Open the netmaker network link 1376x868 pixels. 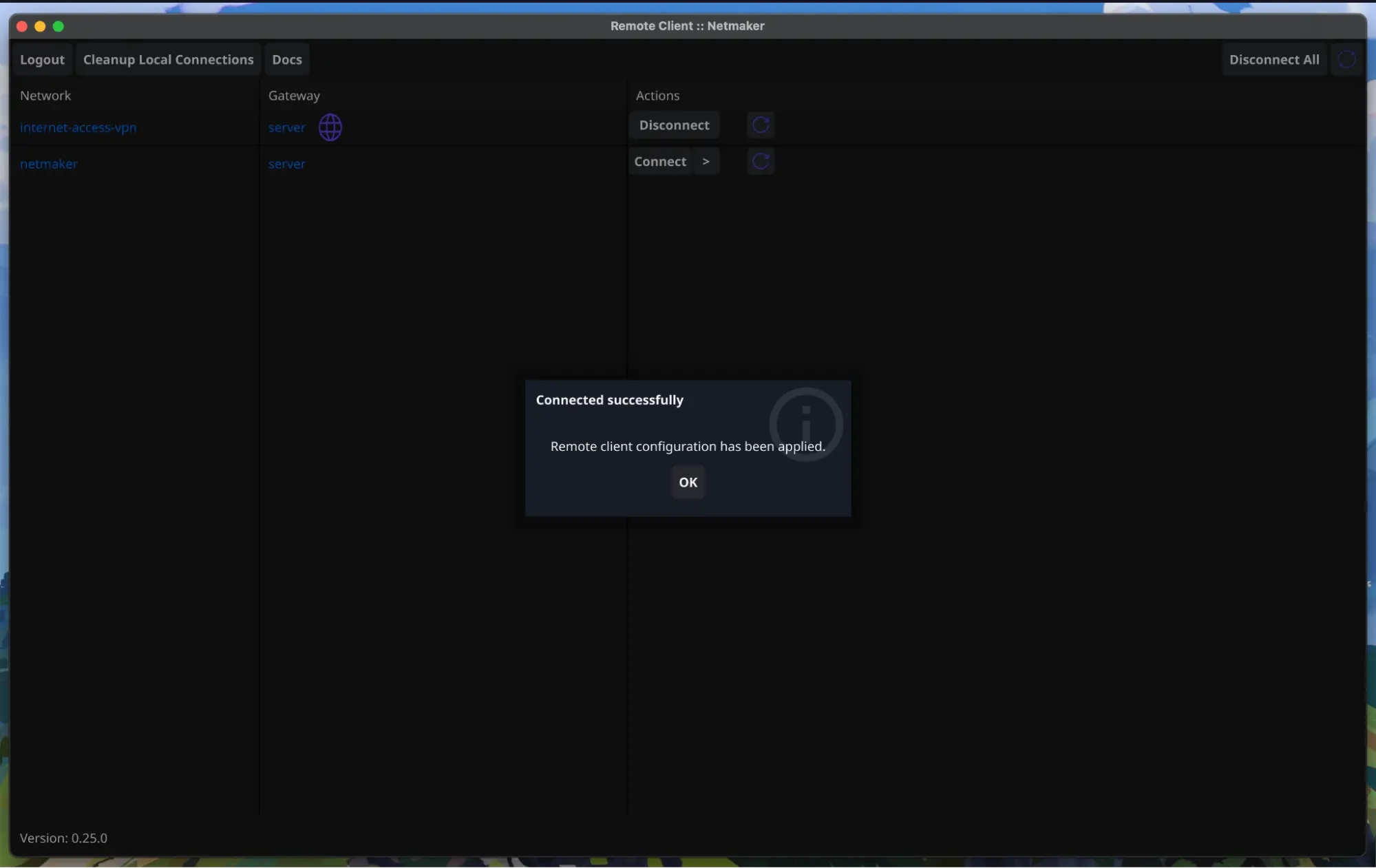48,165
